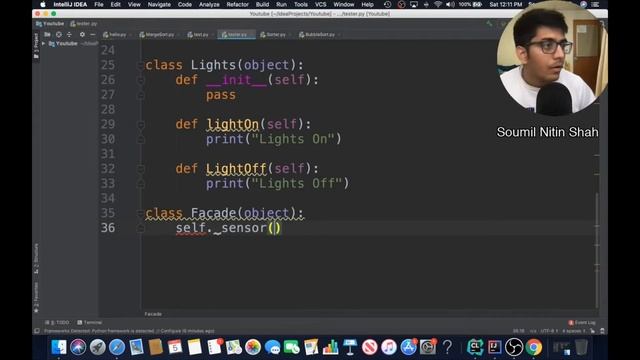
Task: Open the File menu
Action: point(99,4)
